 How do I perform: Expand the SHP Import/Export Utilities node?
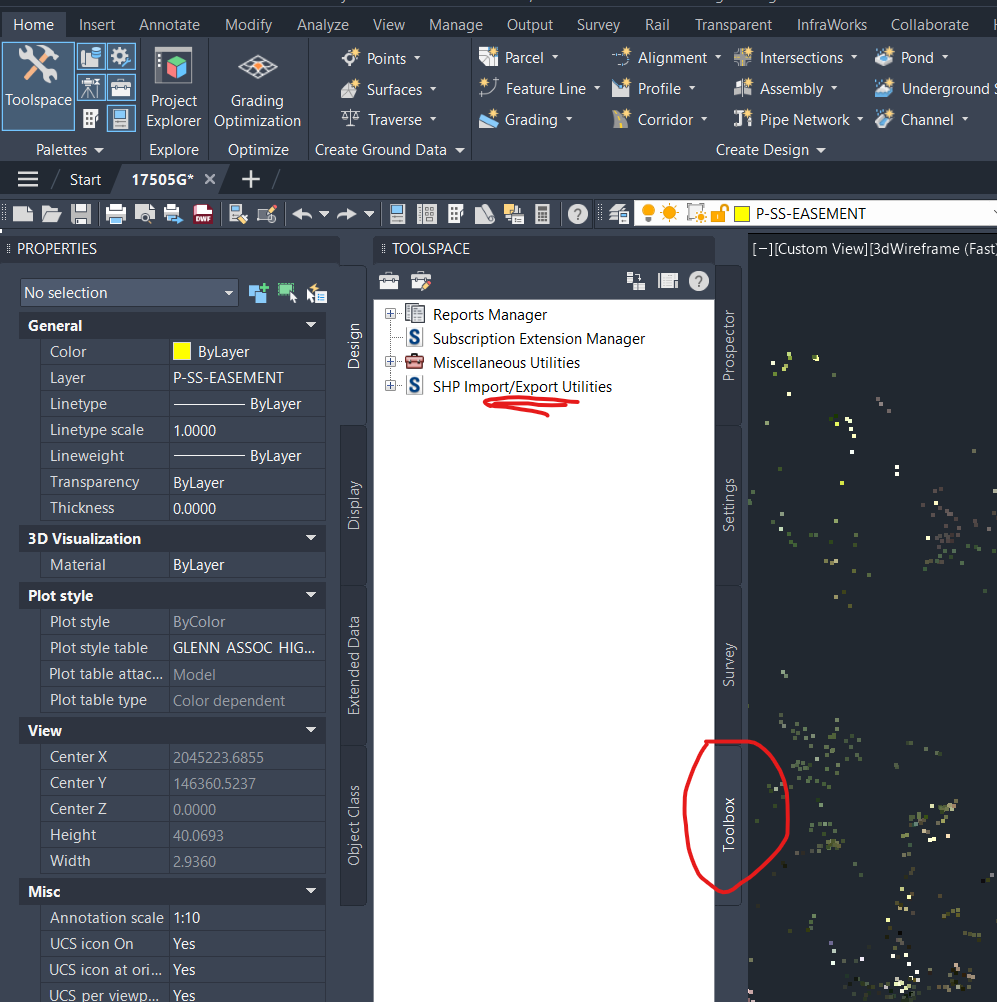point(390,385)
